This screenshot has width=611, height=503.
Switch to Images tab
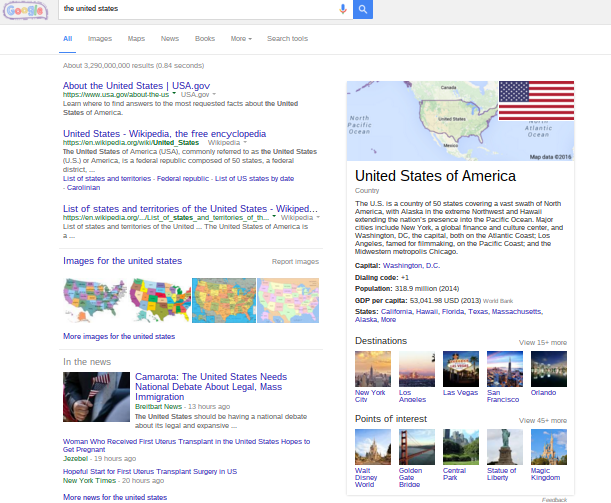click(x=100, y=39)
